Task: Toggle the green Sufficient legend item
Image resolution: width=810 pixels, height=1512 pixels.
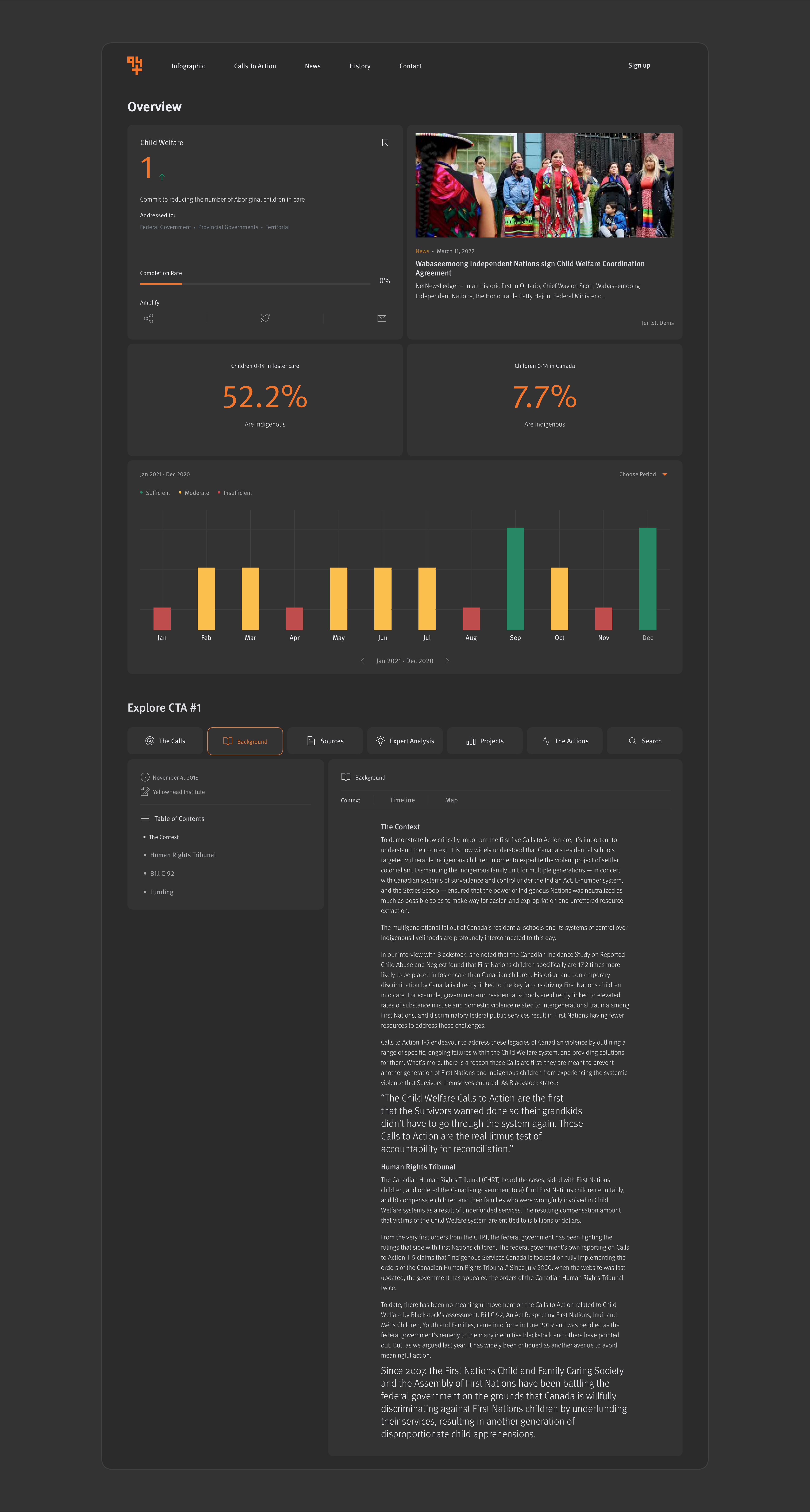Action: 155,493
